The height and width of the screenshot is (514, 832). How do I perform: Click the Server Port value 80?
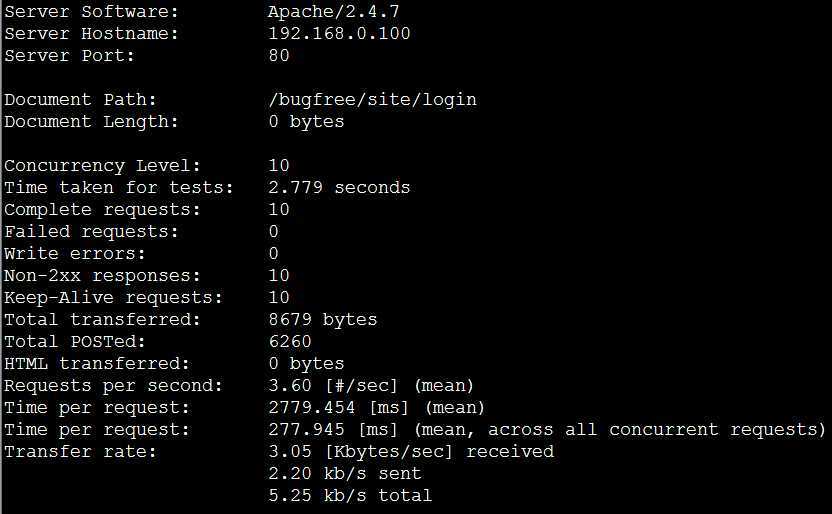[279, 56]
